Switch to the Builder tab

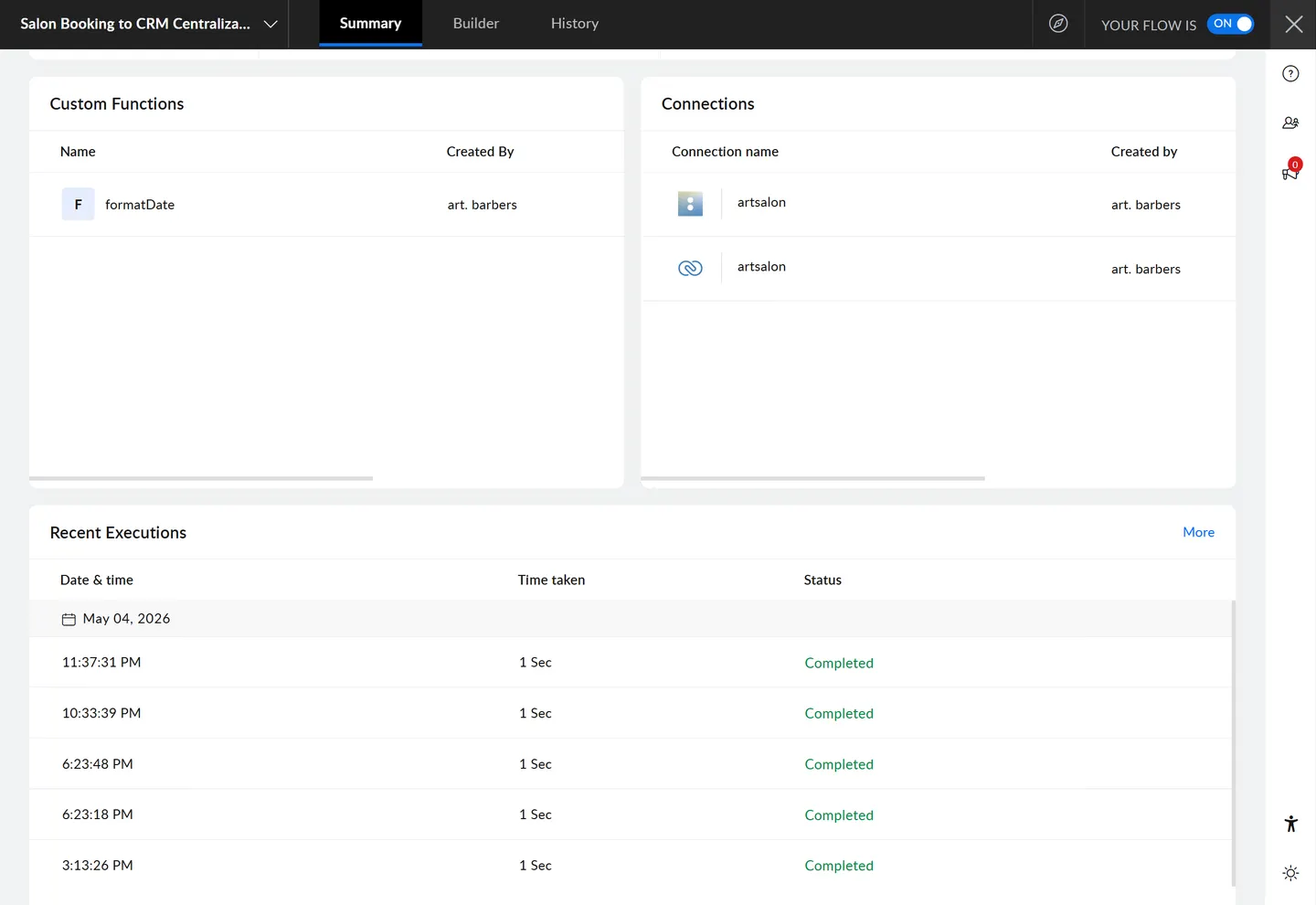tap(476, 24)
